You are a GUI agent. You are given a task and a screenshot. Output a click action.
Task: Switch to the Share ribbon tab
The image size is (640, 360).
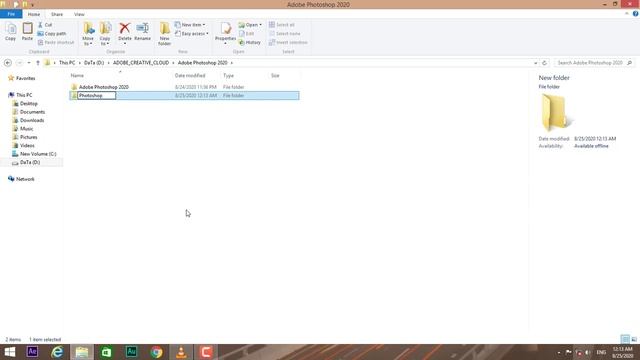pyautogui.click(x=57, y=14)
